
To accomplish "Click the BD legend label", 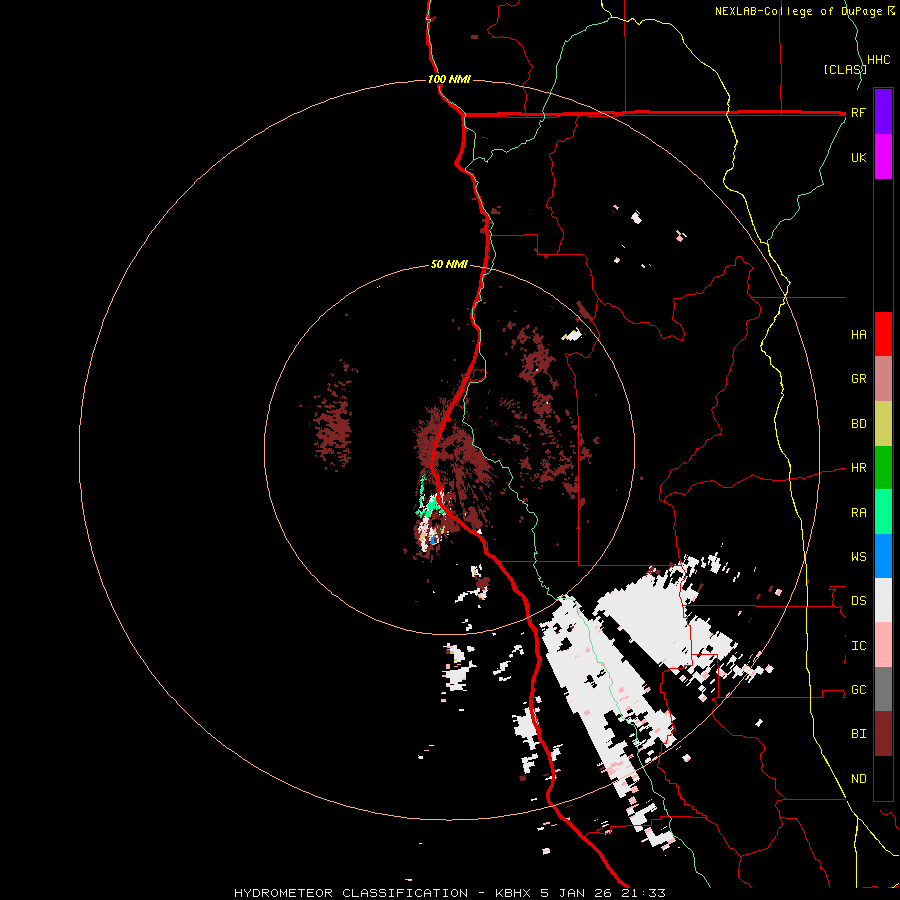I will pos(858,424).
